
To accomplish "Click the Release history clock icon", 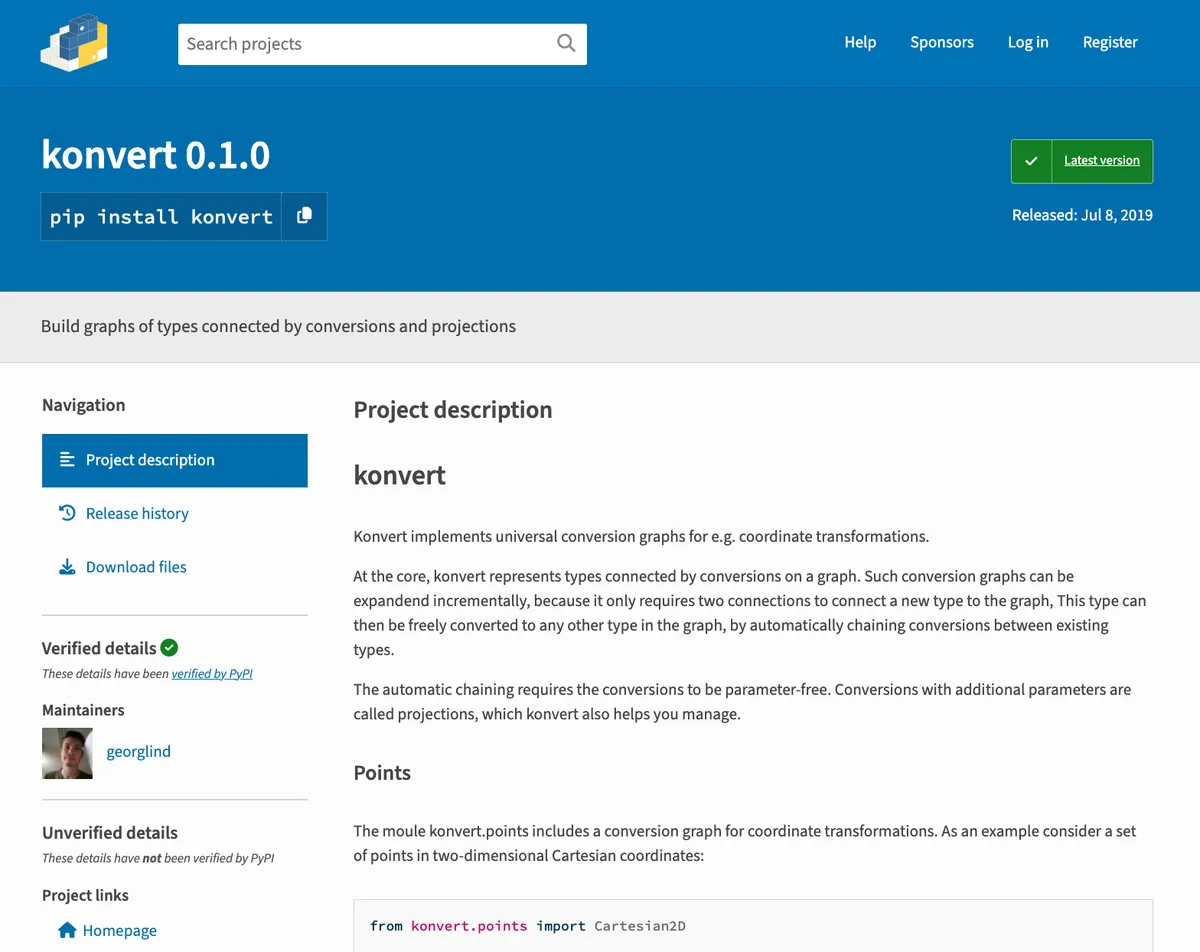I will pos(67,513).
